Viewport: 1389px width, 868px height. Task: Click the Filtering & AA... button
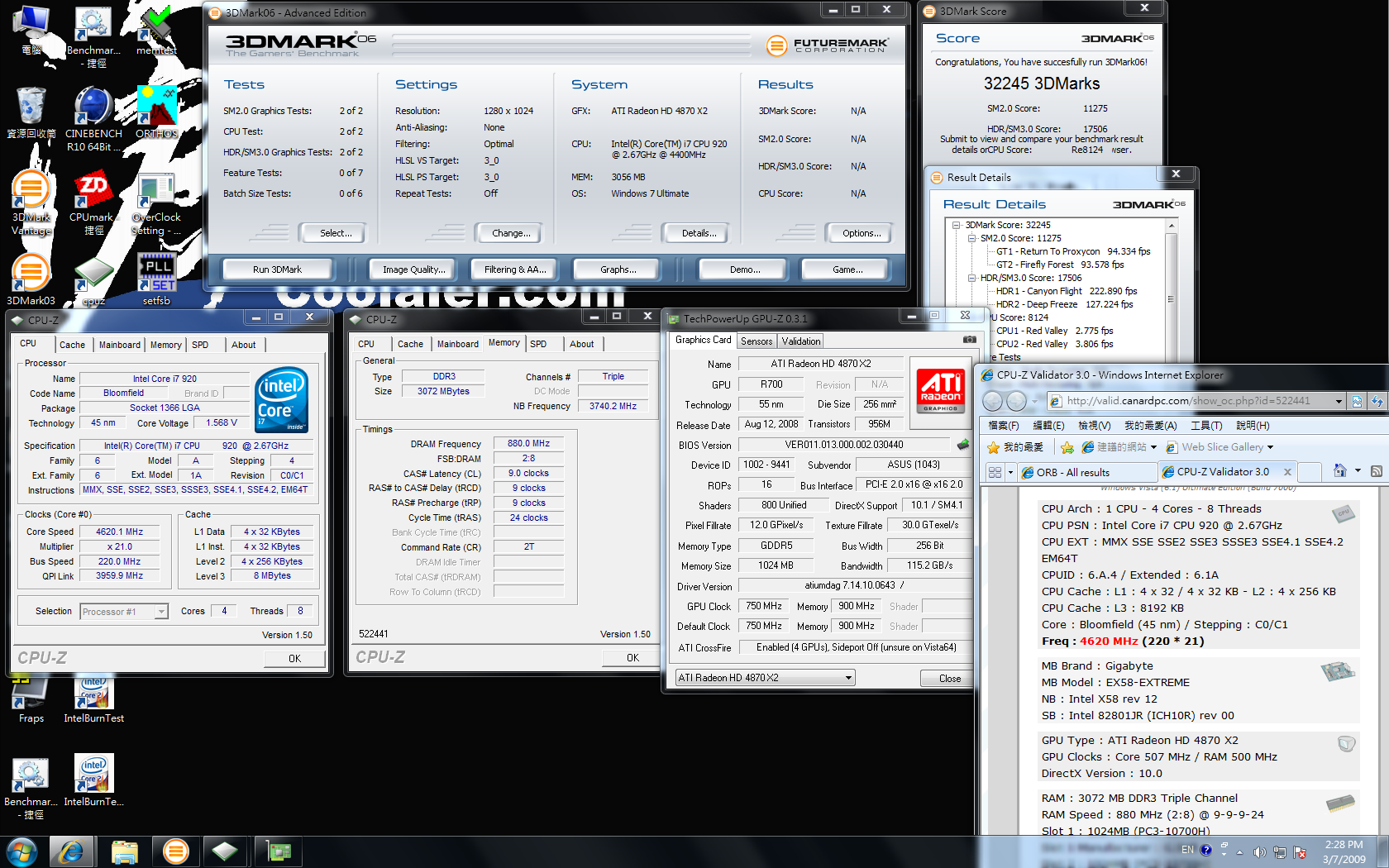(x=515, y=269)
